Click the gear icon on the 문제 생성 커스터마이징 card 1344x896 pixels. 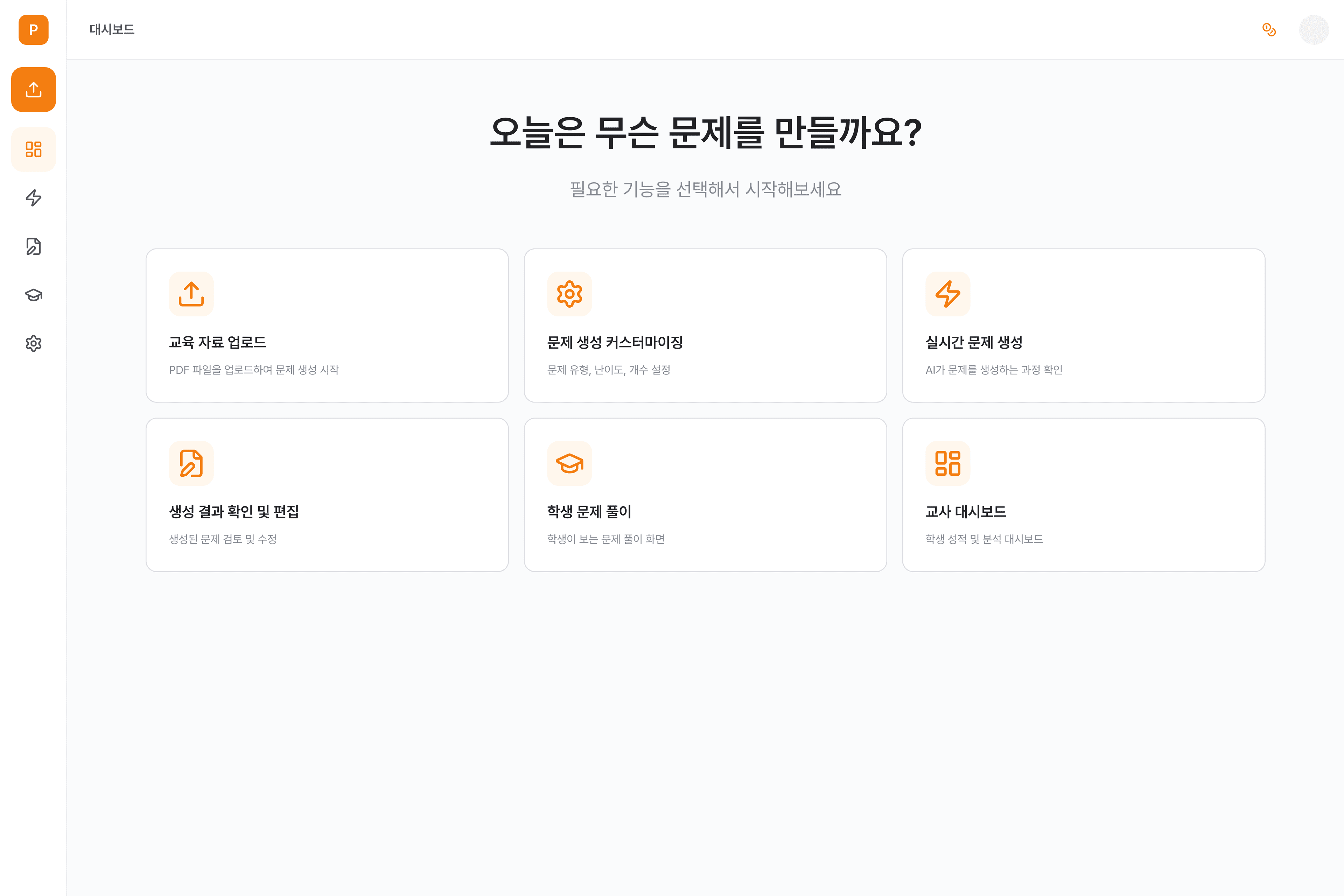tap(569, 294)
